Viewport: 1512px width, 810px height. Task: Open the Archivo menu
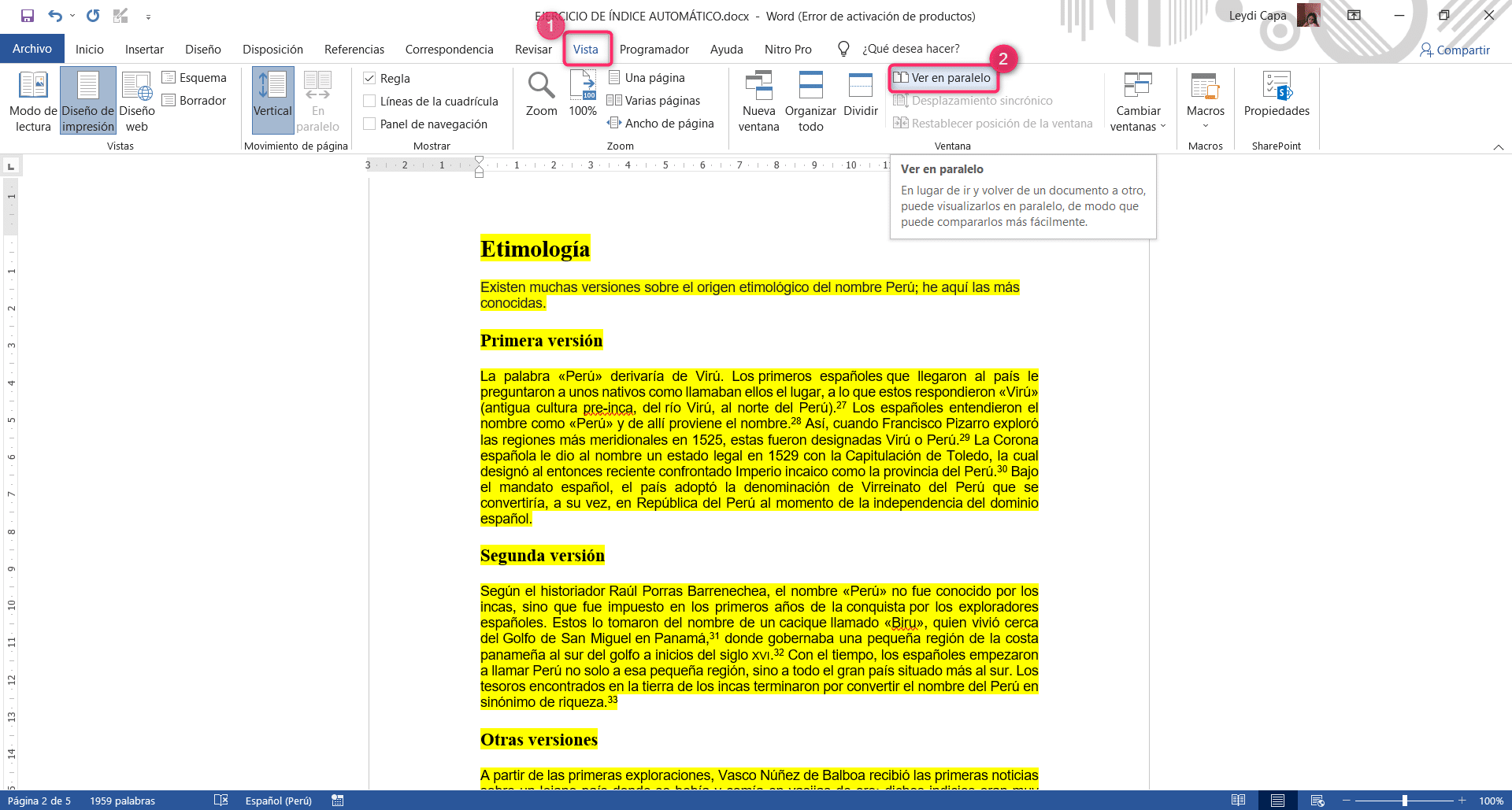pos(31,48)
